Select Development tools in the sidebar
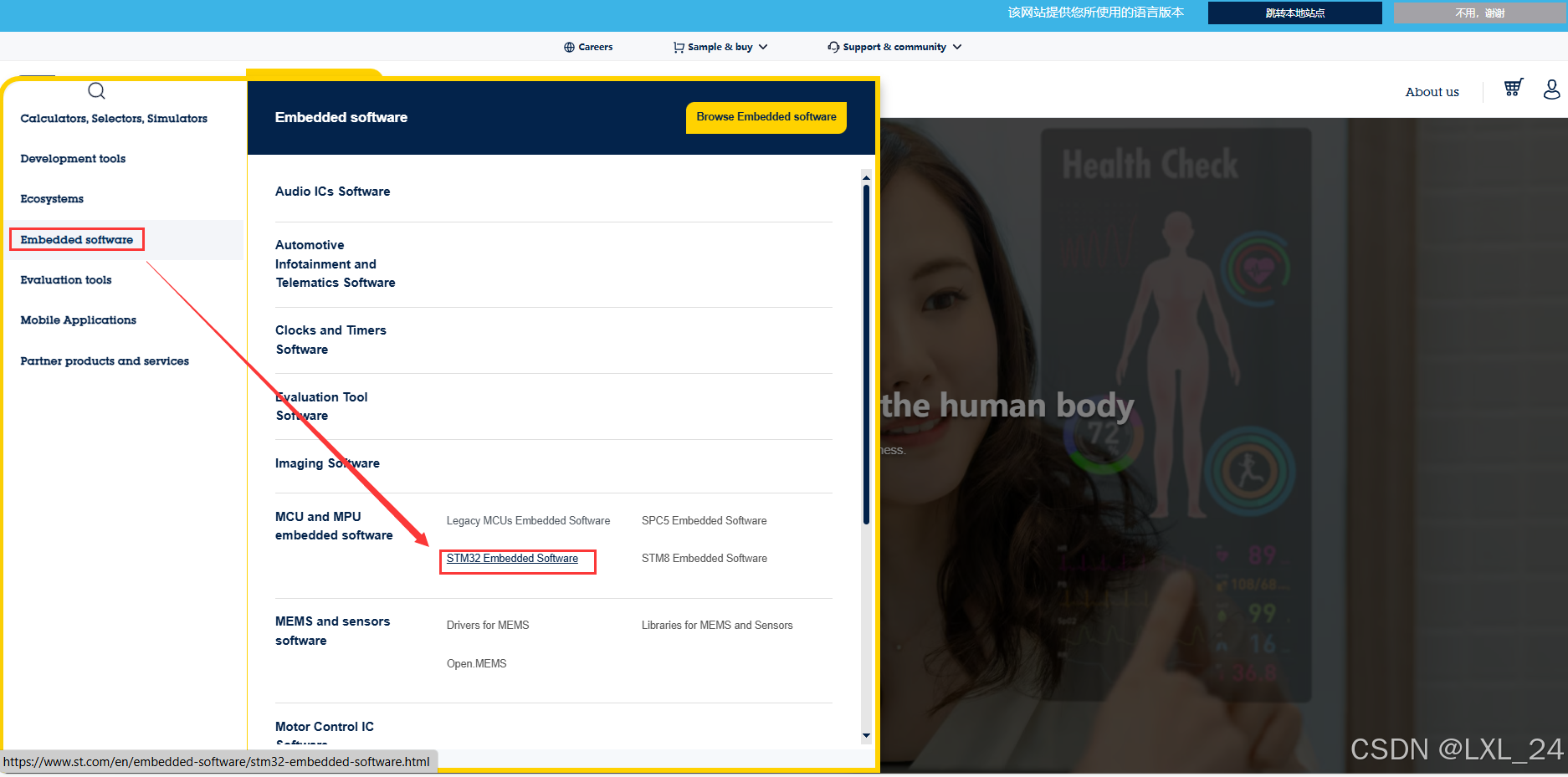Viewport: 1568px width, 777px height. pyautogui.click(x=73, y=159)
